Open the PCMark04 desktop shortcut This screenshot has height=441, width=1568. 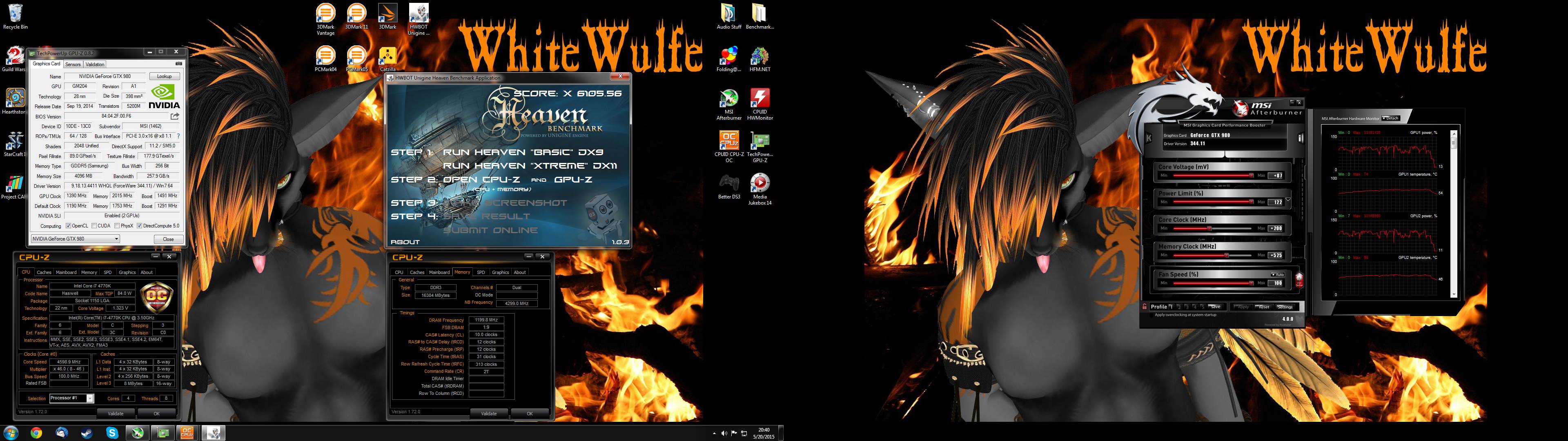326,59
